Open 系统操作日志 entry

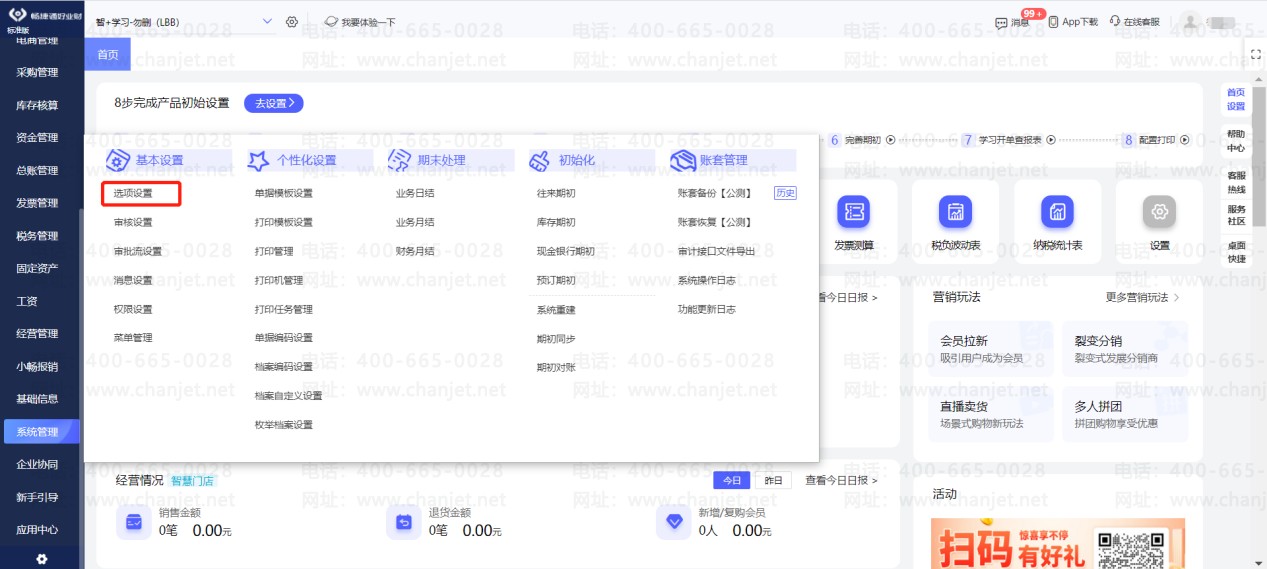click(707, 280)
